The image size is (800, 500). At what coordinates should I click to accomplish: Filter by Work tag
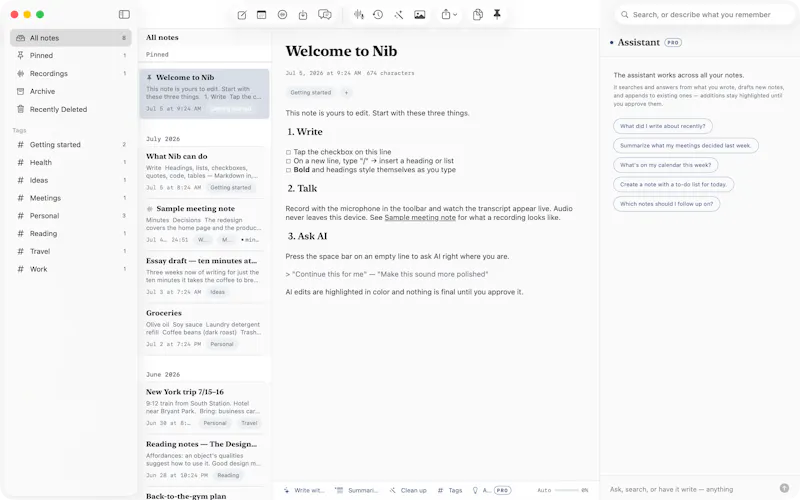click(70, 269)
